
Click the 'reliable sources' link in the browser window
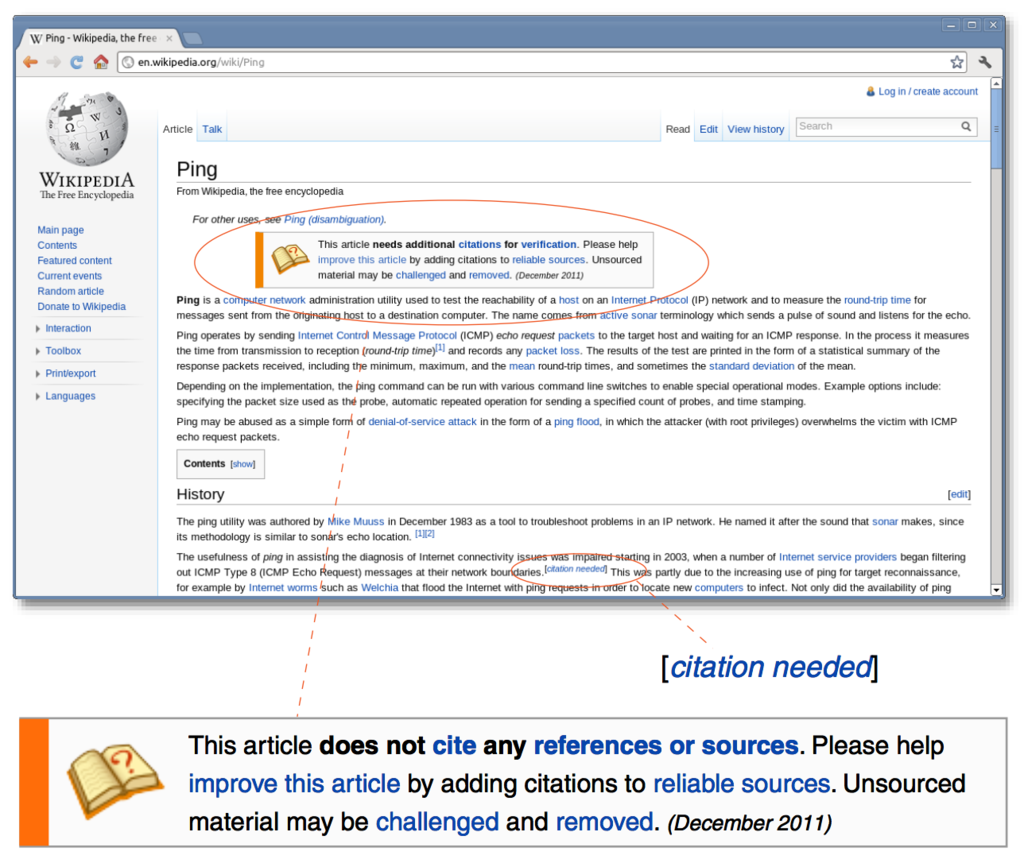tap(548, 259)
